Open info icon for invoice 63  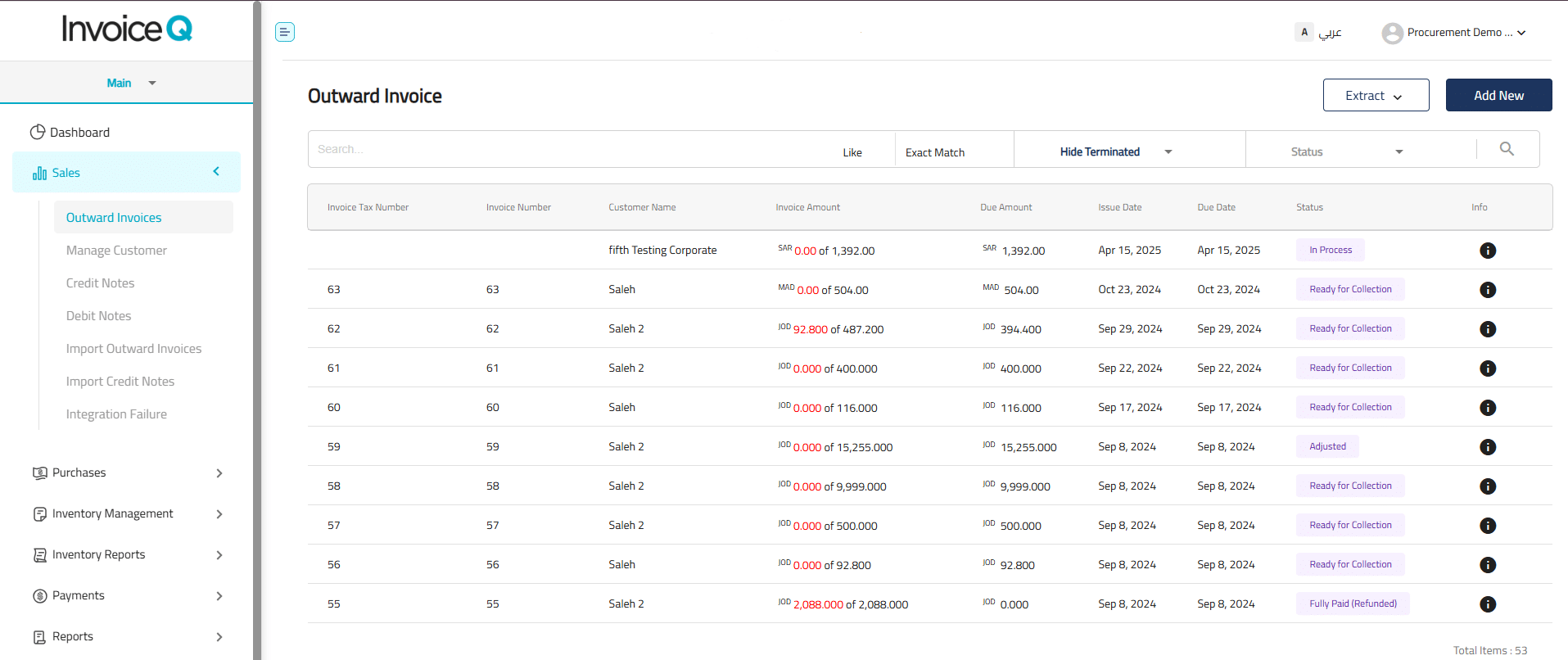pyautogui.click(x=1488, y=290)
